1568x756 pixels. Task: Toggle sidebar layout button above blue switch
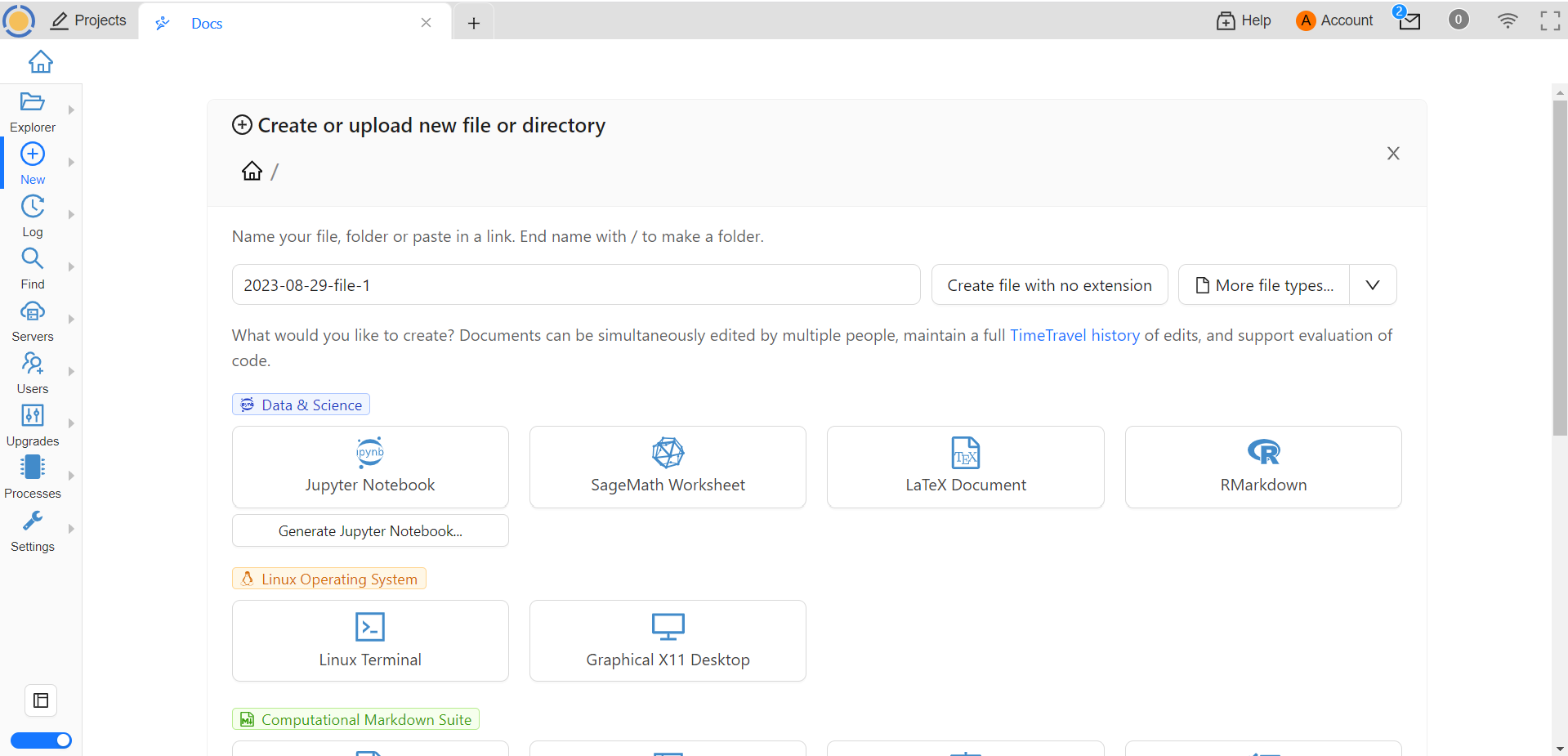[41, 700]
